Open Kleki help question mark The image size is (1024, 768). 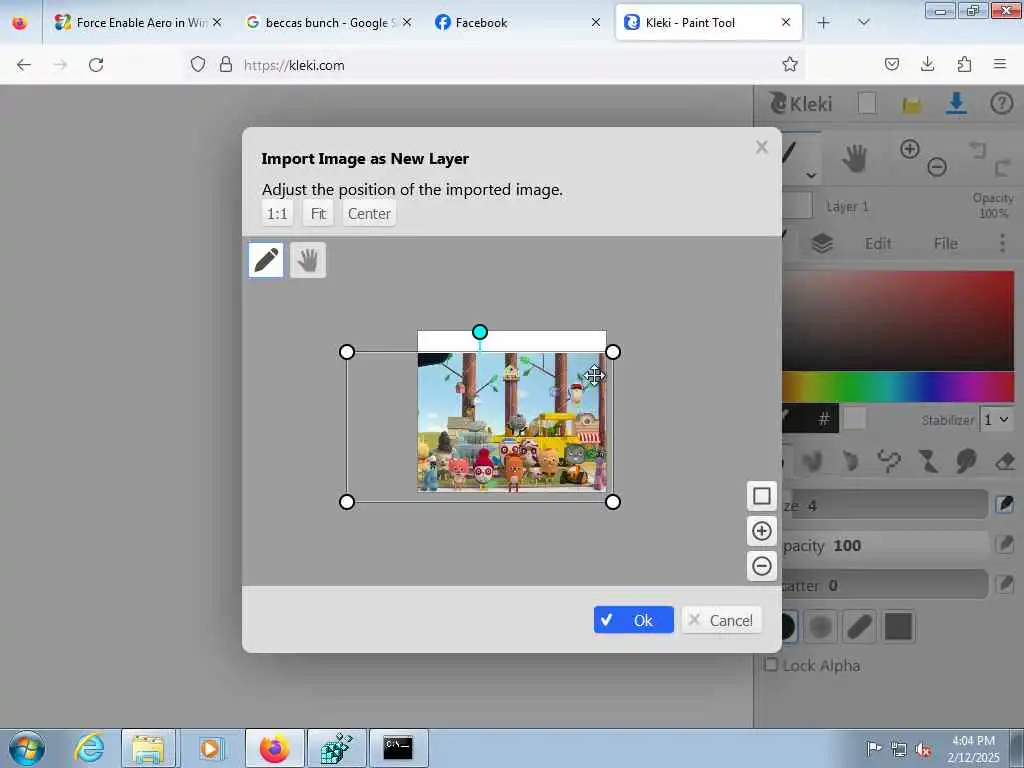click(1001, 103)
